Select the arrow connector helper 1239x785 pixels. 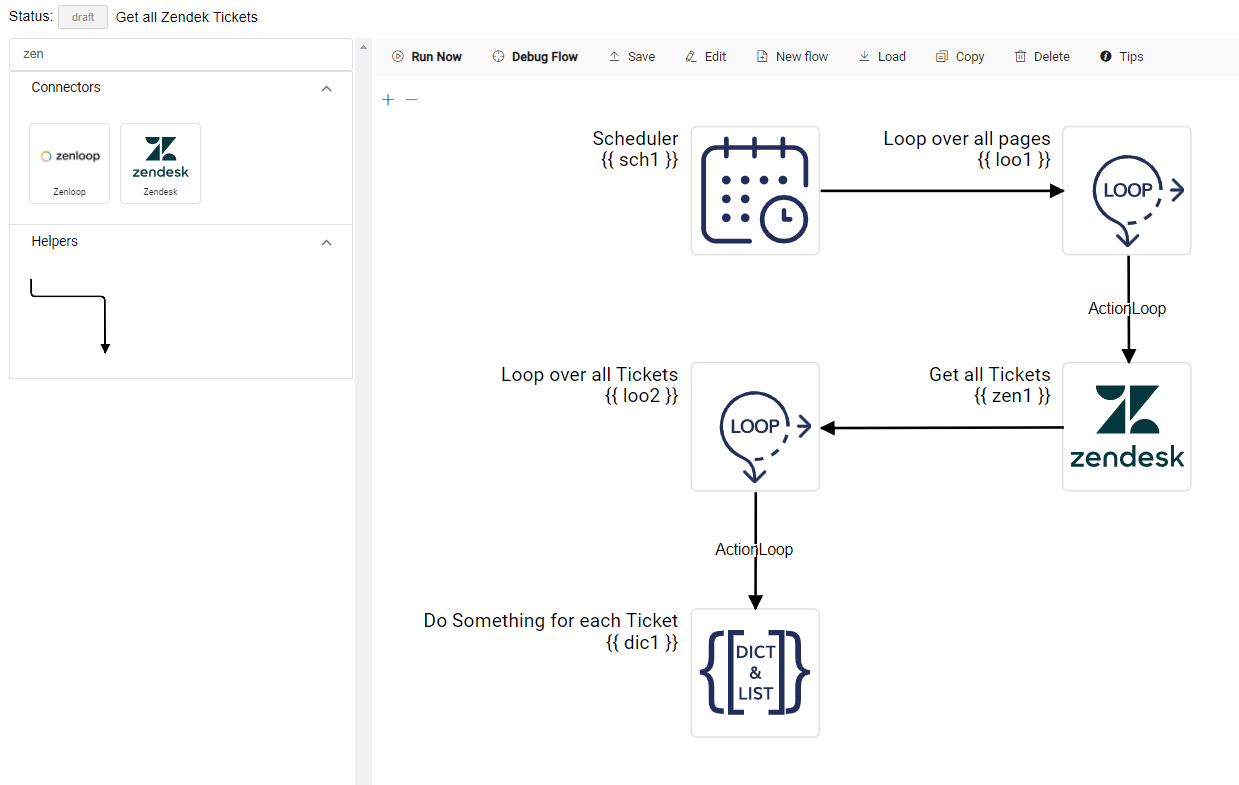coord(70,316)
